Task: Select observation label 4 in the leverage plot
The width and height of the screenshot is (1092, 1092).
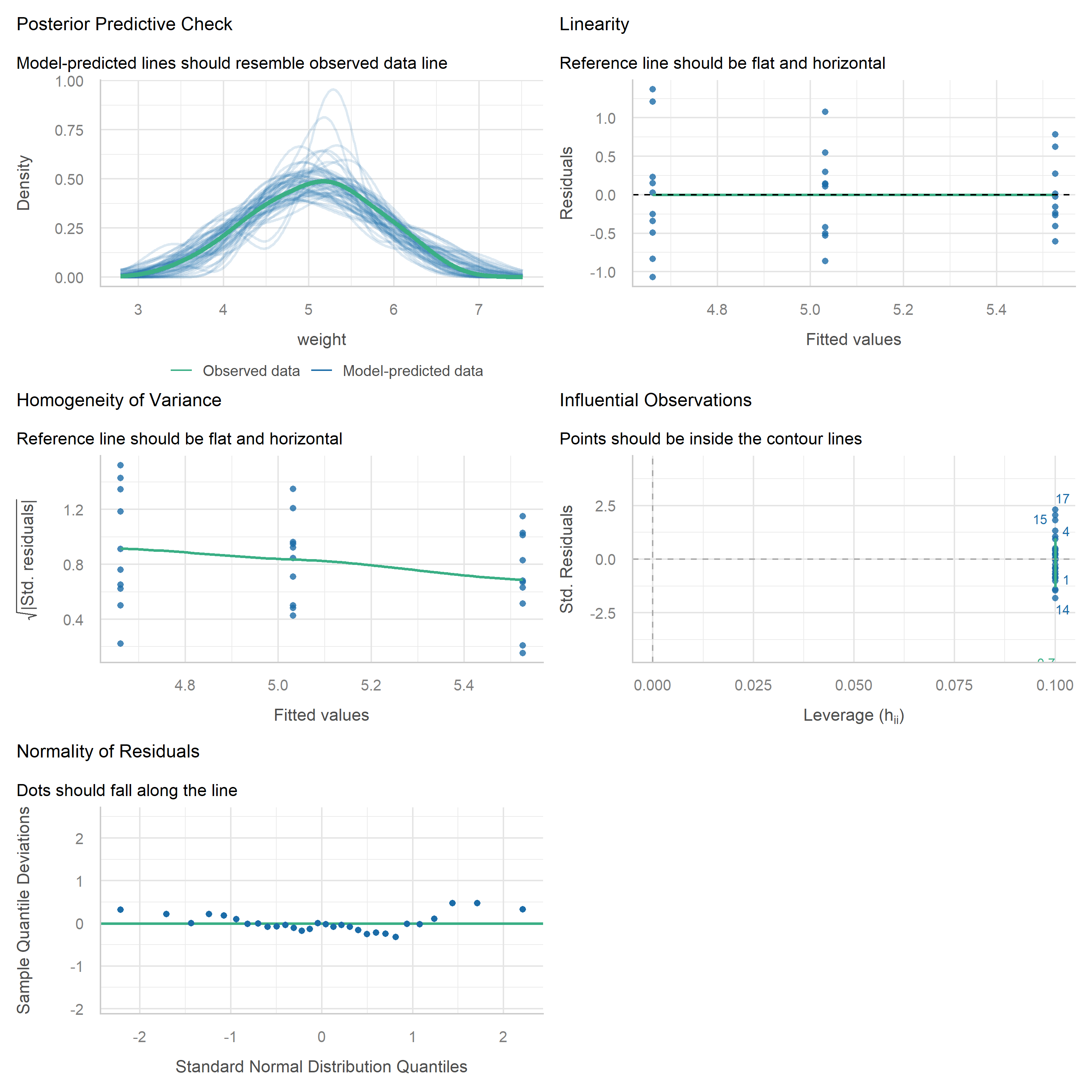Action: [1065, 531]
